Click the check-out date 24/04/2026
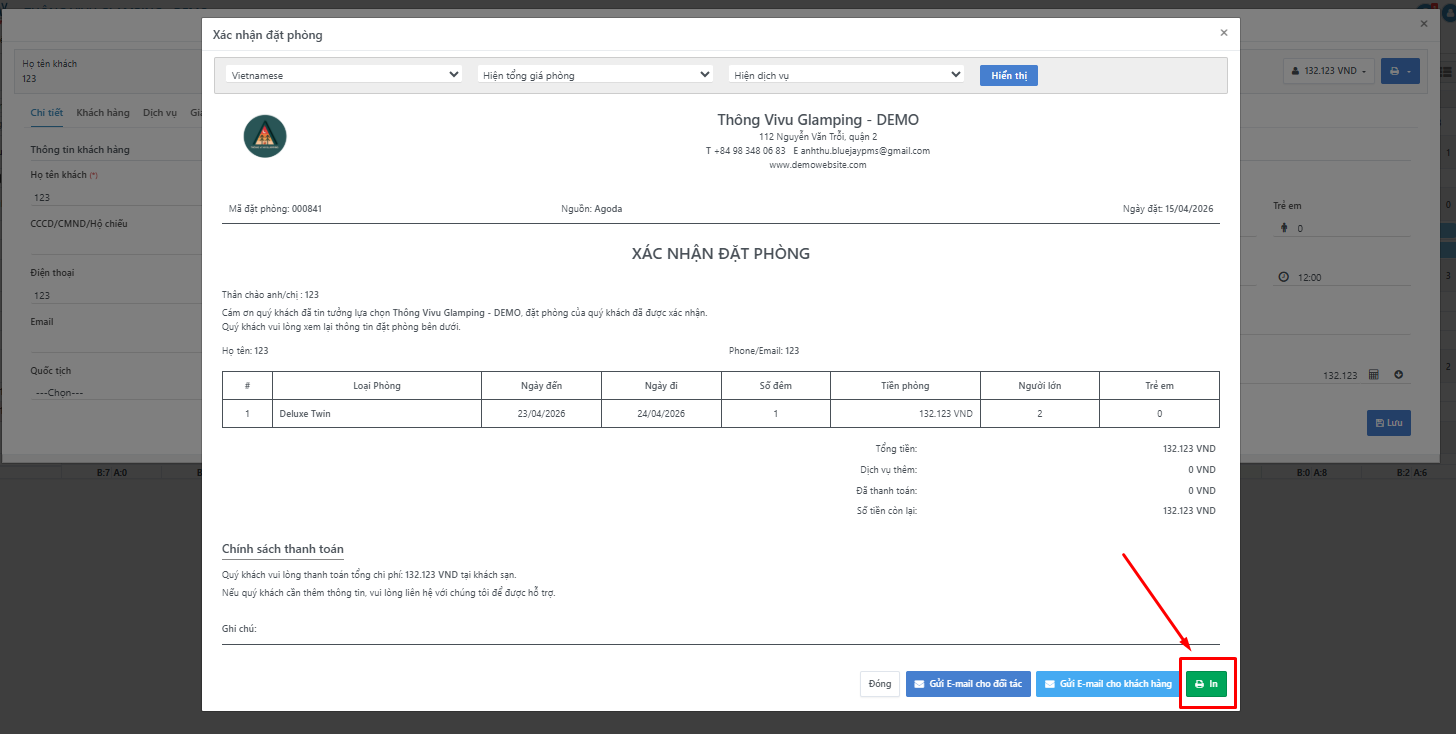 click(x=661, y=413)
